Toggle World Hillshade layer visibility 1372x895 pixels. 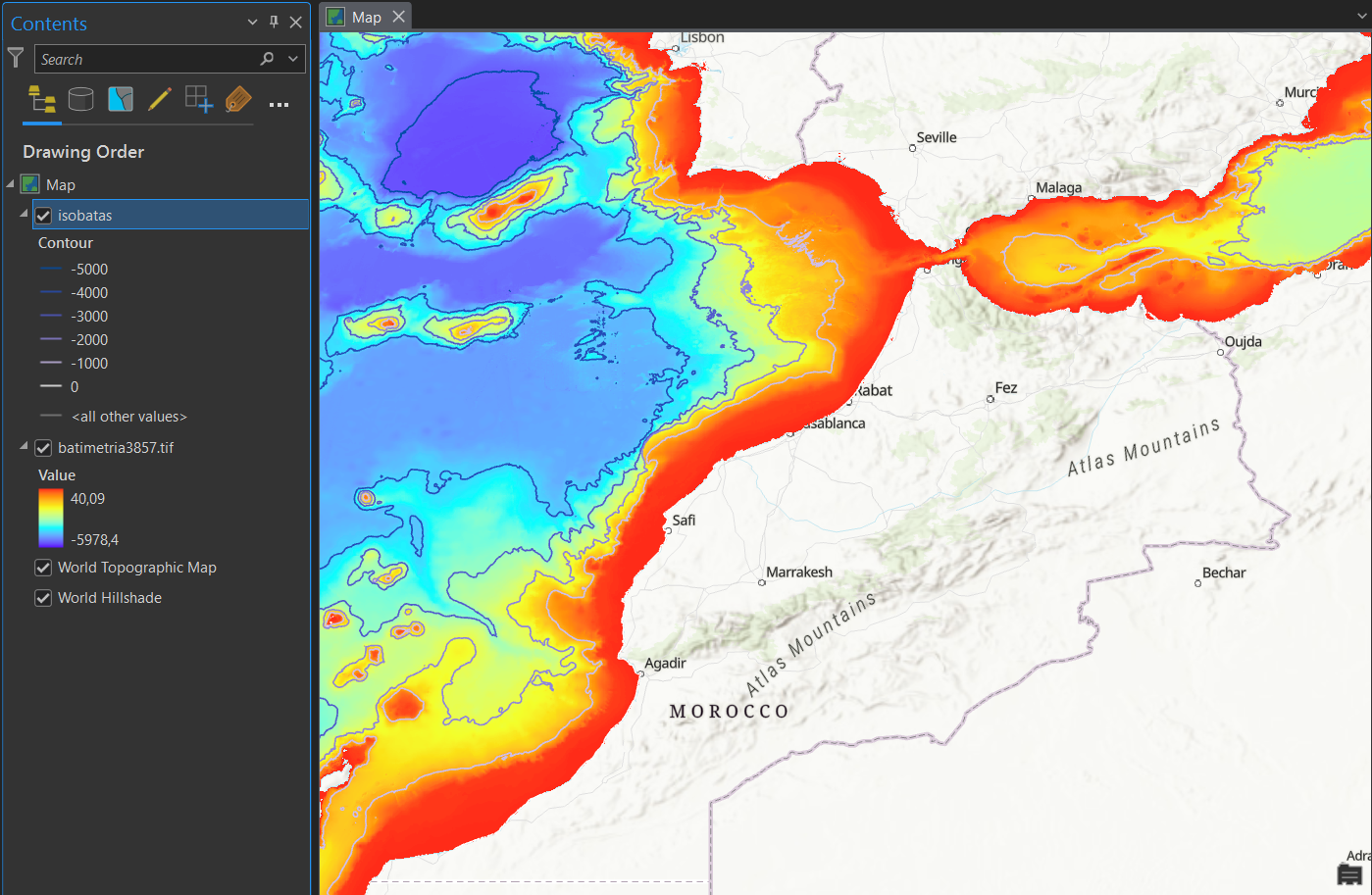point(43,598)
